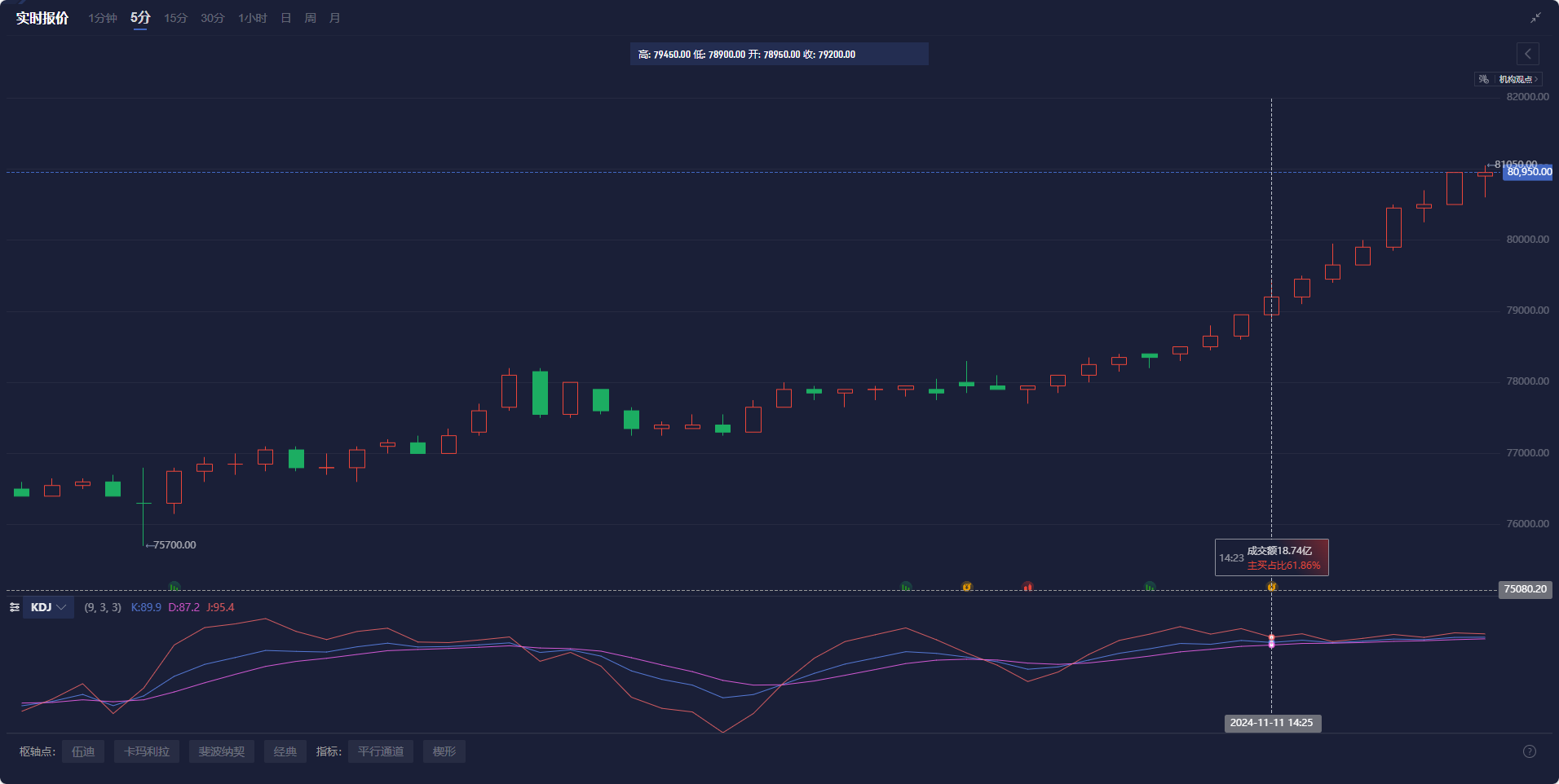Toggle the 弹 bullet comments icon
Screen dimensions: 1559x784
(x=1483, y=79)
